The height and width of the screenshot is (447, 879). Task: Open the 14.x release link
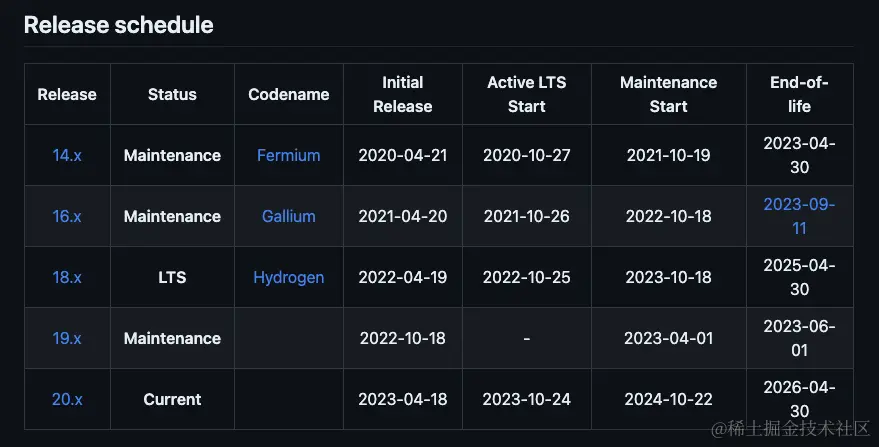point(67,155)
